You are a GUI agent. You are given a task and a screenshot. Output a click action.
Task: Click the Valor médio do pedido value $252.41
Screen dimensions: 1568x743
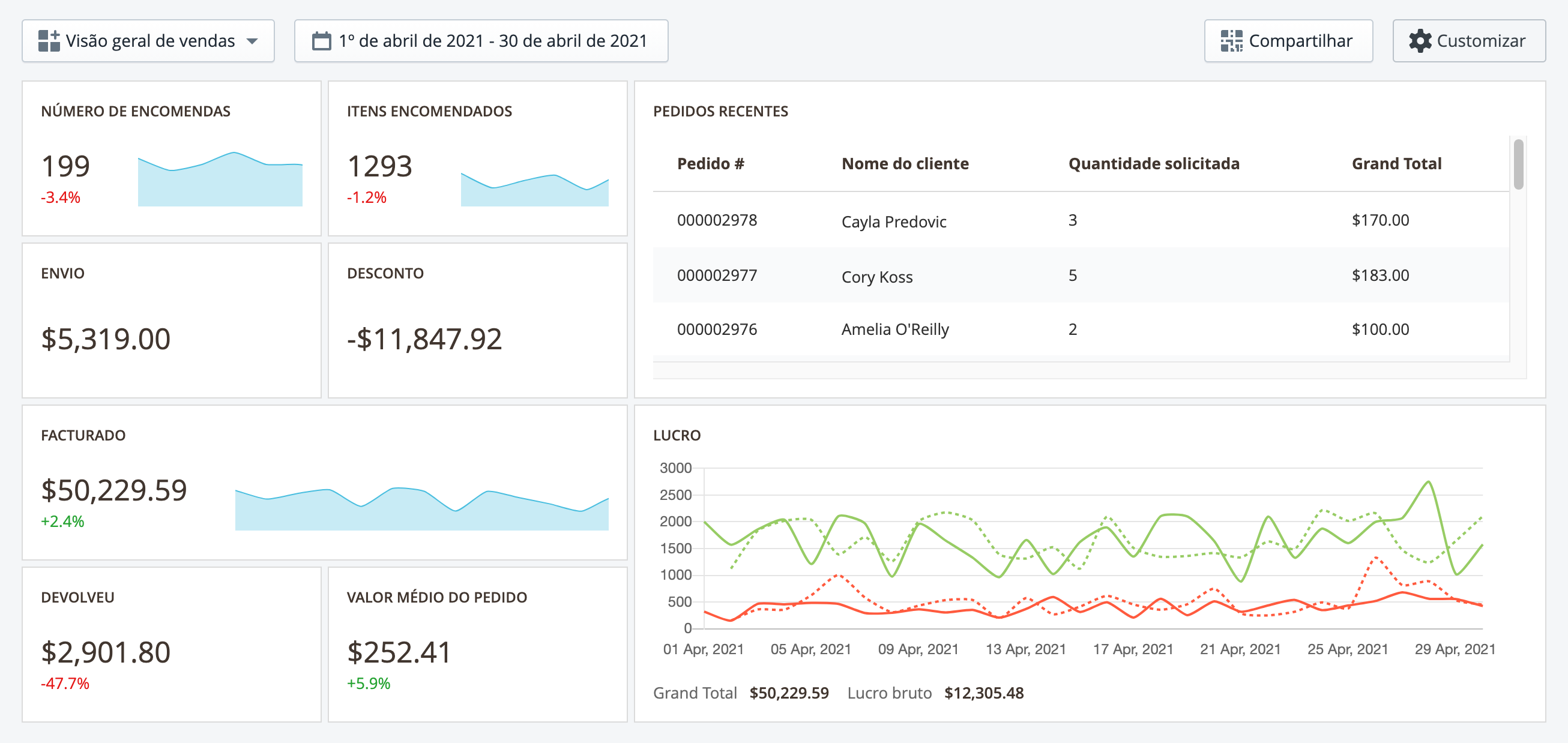tap(399, 652)
